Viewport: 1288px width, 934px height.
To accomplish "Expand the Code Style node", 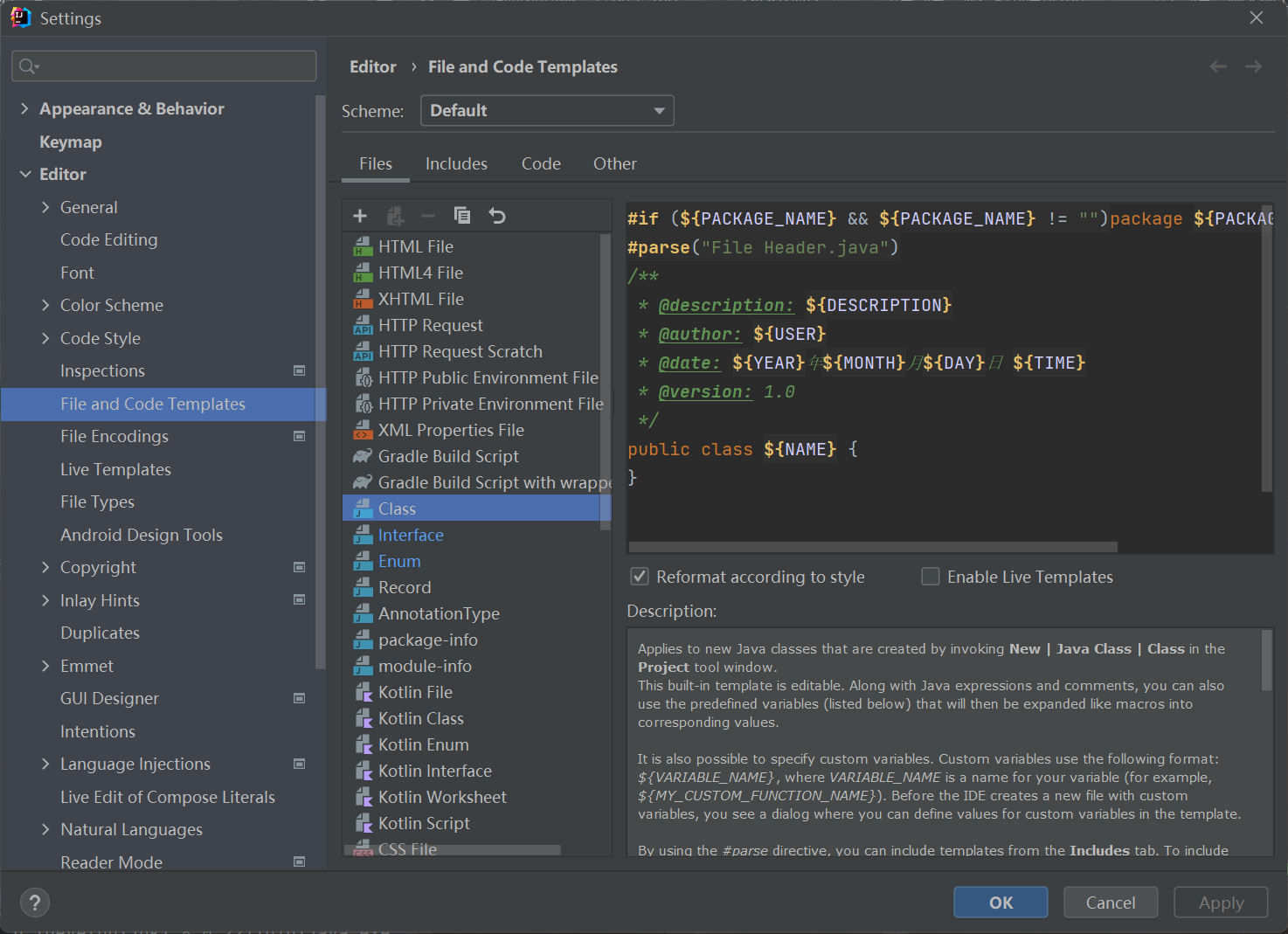I will pos(45,338).
